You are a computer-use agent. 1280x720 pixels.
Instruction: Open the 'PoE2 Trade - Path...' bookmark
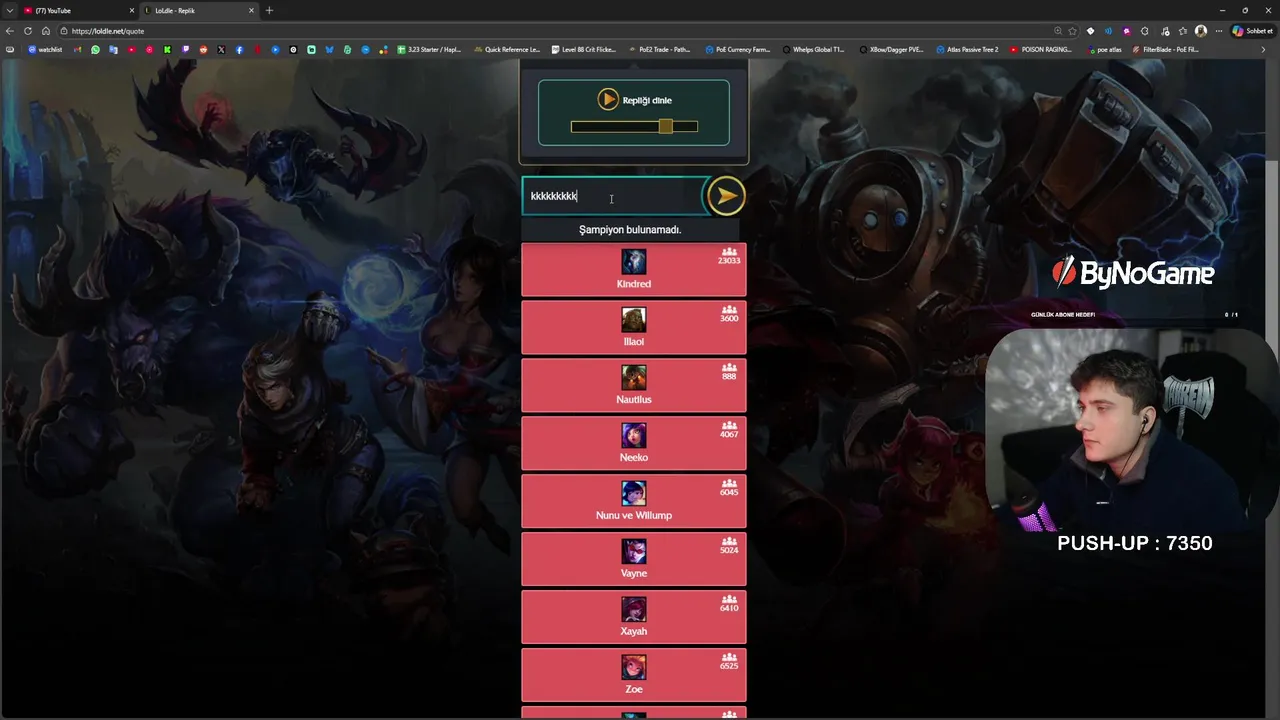[x=660, y=49]
